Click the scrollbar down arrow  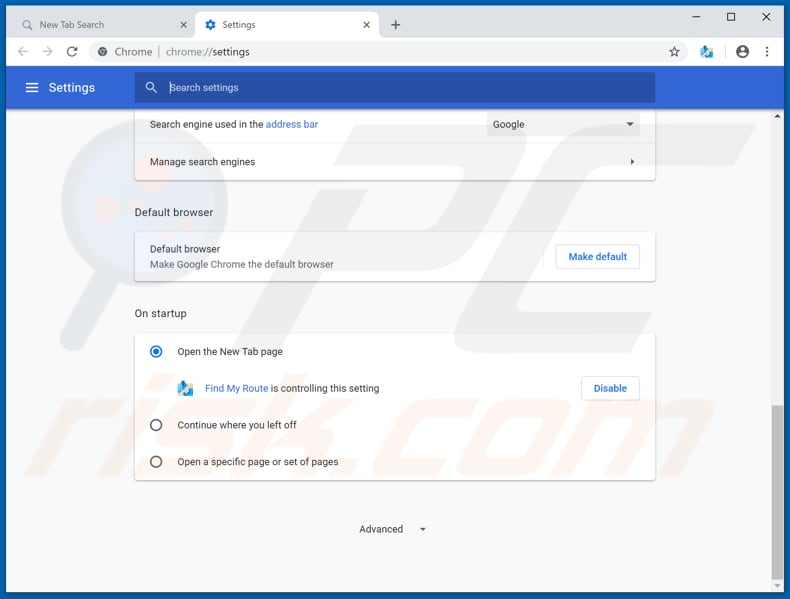(777, 585)
